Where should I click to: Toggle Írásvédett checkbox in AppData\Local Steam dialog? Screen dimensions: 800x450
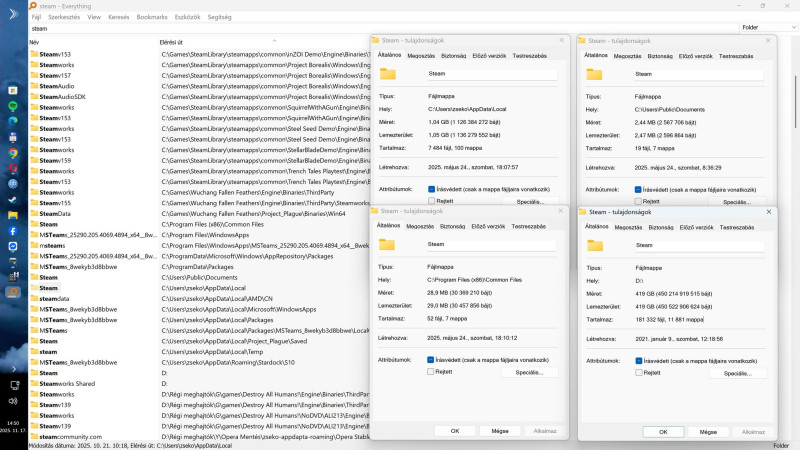tap(432, 189)
